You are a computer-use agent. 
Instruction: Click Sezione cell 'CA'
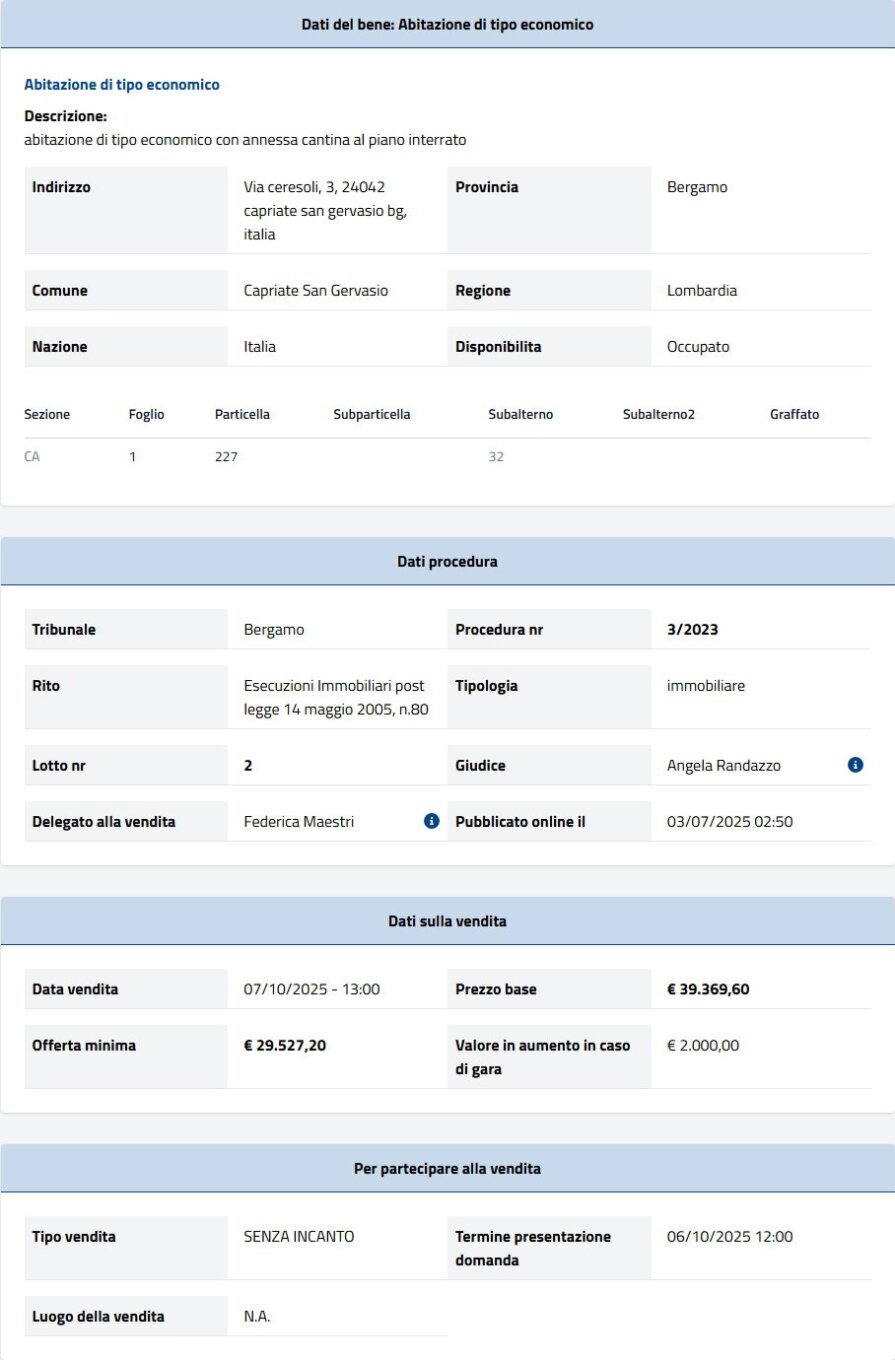33,458
